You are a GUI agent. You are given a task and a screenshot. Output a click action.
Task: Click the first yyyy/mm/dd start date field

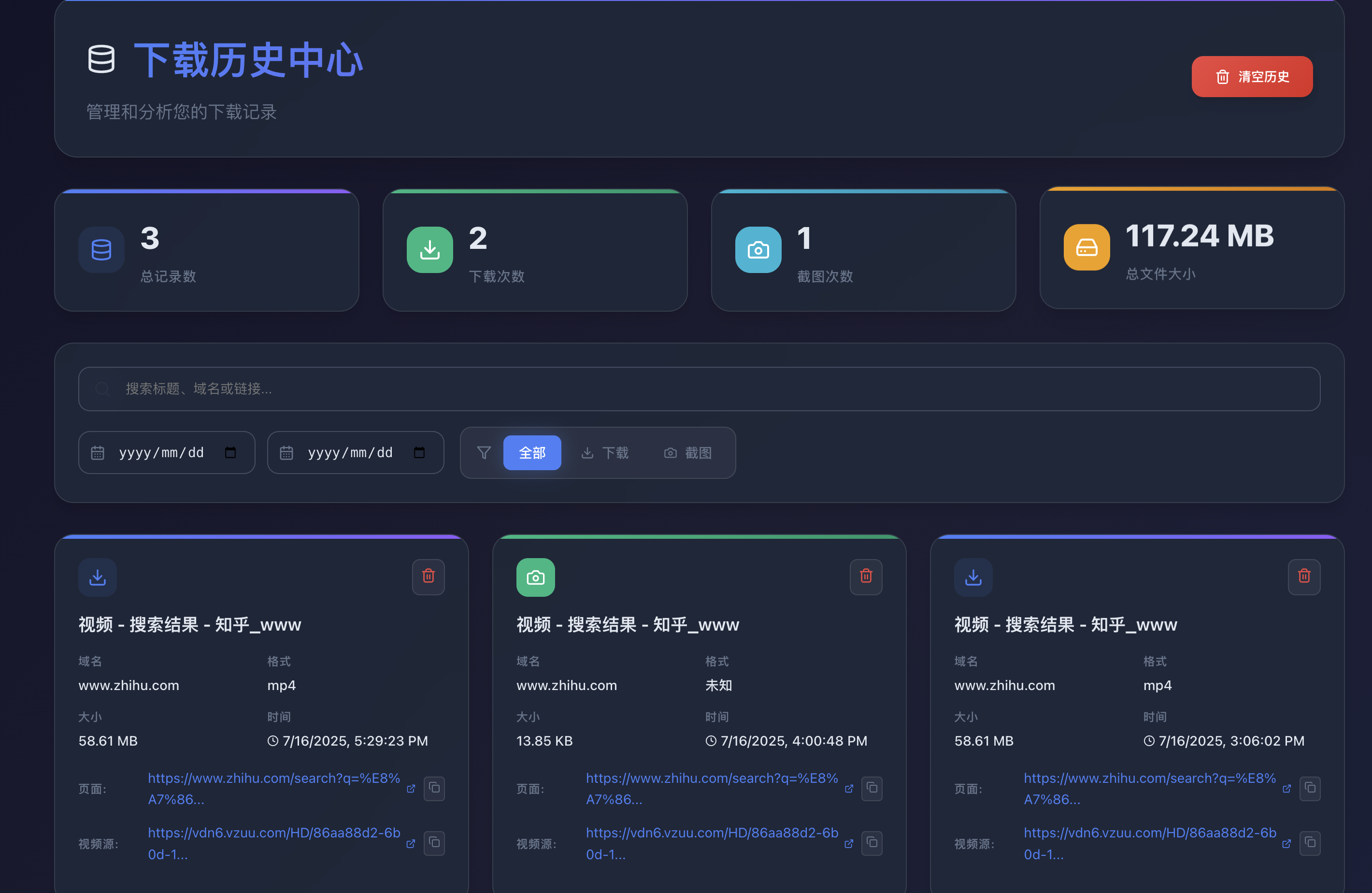(x=167, y=453)
